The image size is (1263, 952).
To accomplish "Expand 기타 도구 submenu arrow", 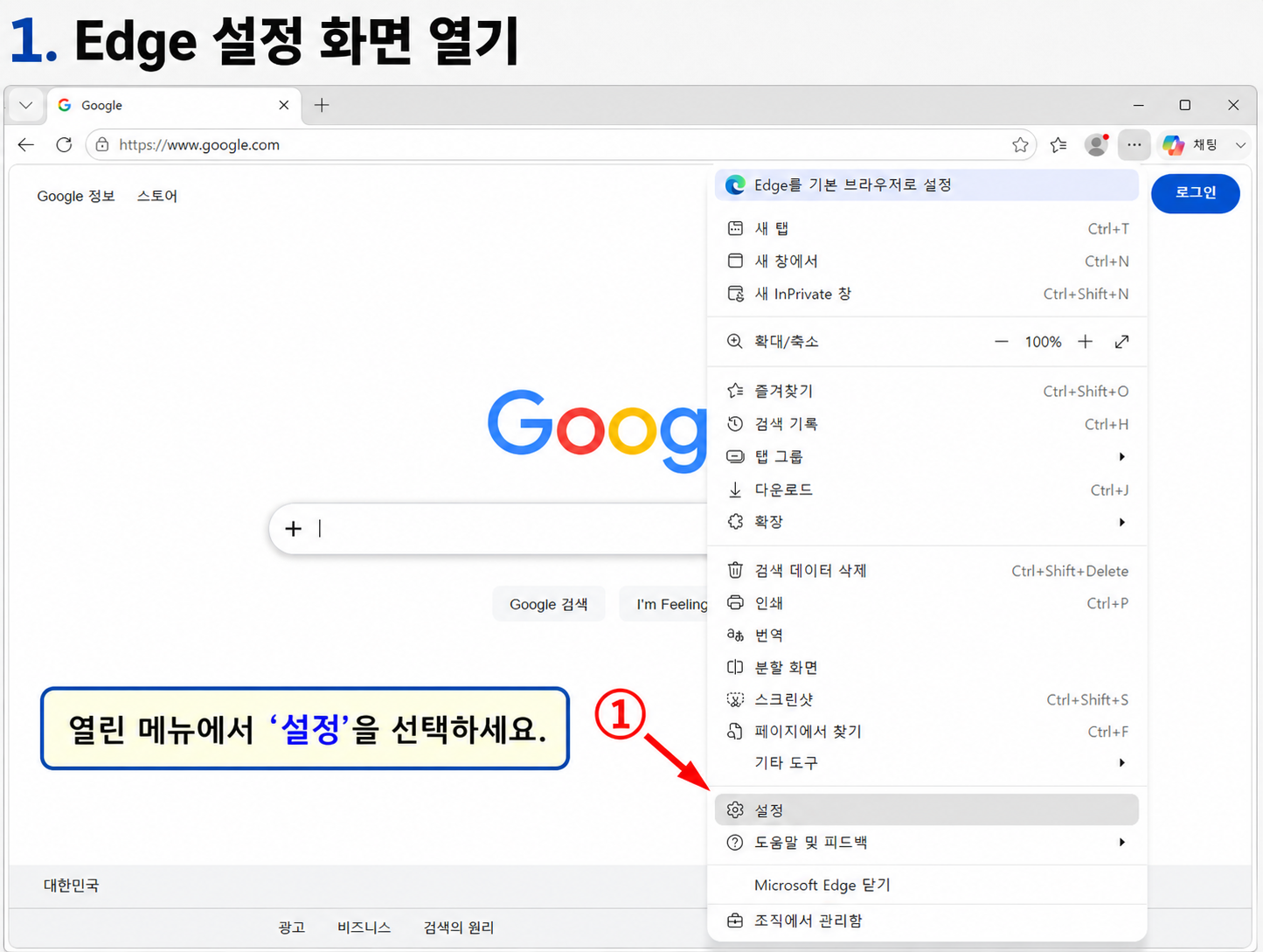I will pyautogui.click(x=1122, y=763).
